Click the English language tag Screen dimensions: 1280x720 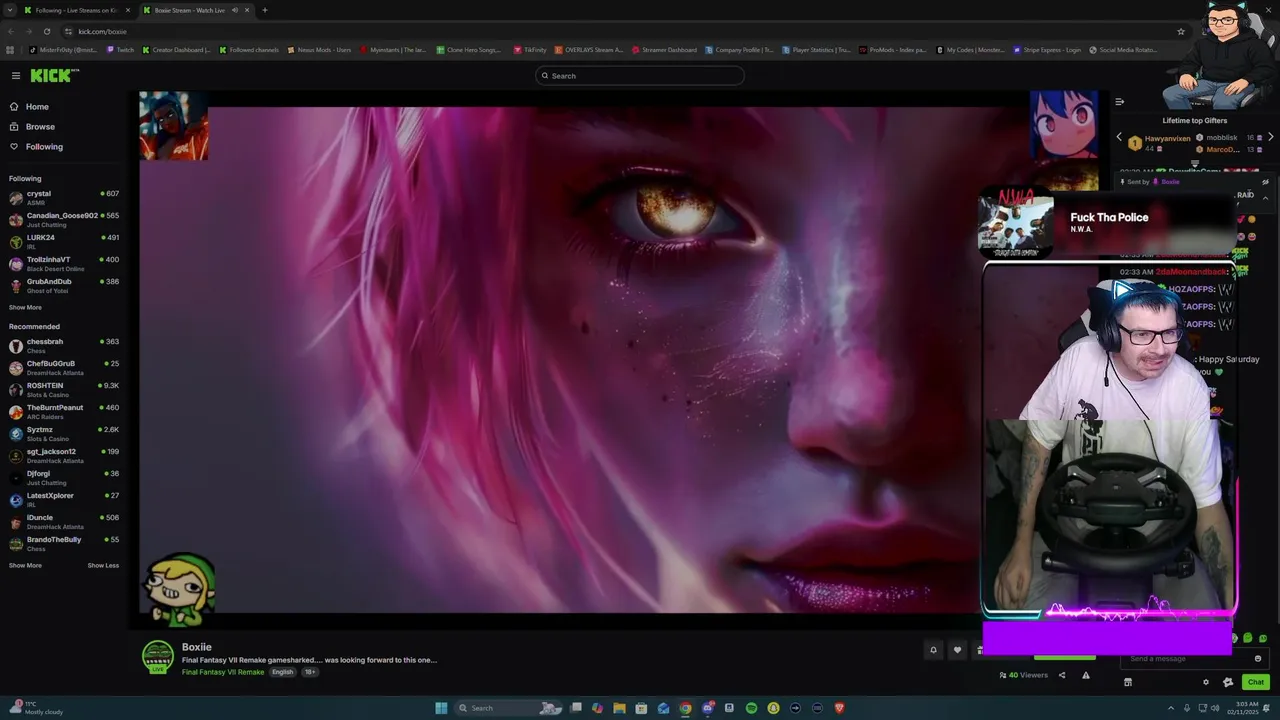(x=283, y=672)
